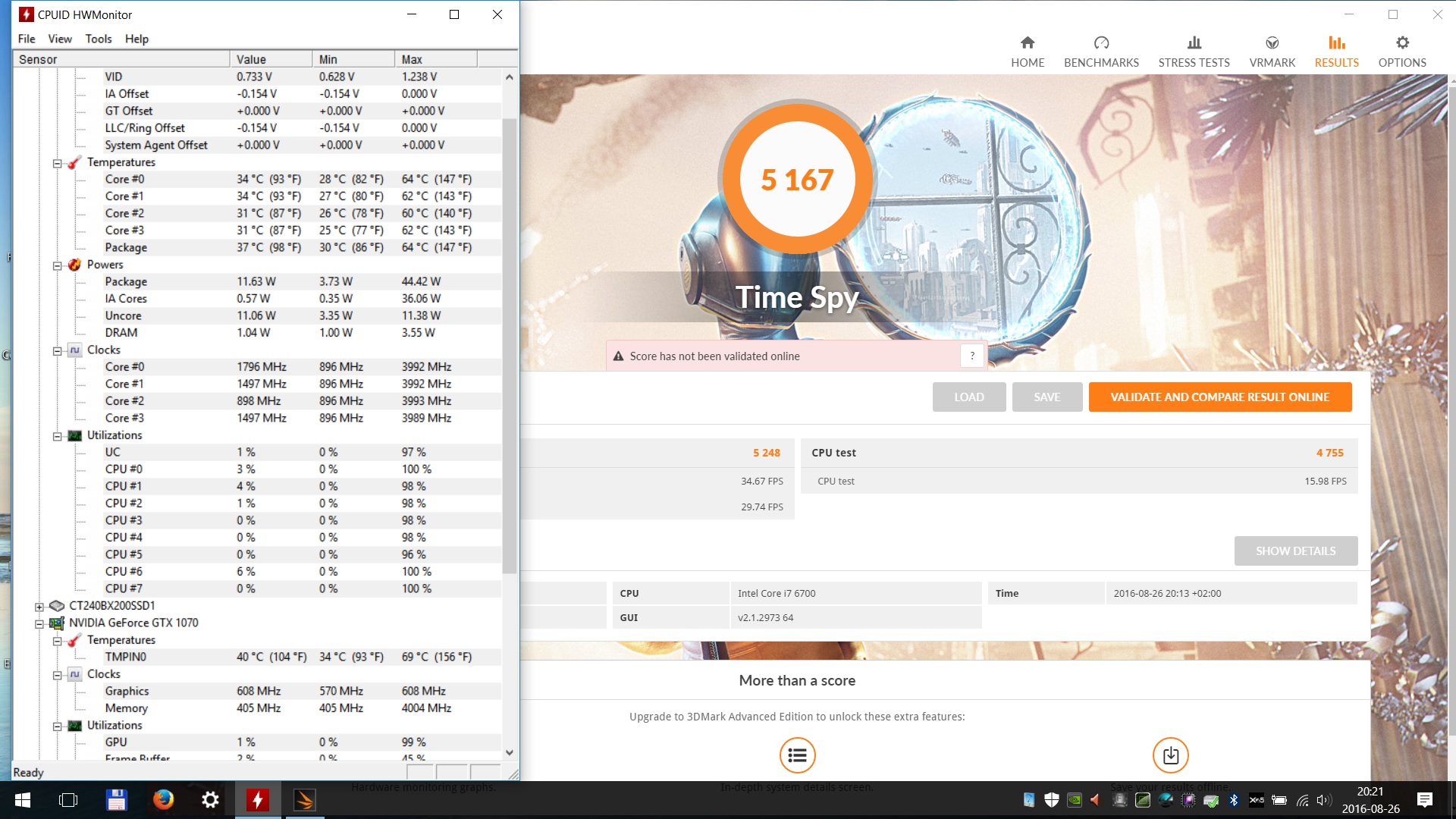Collapse GPU Clocks node above Graphics
Image resolution: width=1456 pixels, height=819 pixels.
click(57, 675)
